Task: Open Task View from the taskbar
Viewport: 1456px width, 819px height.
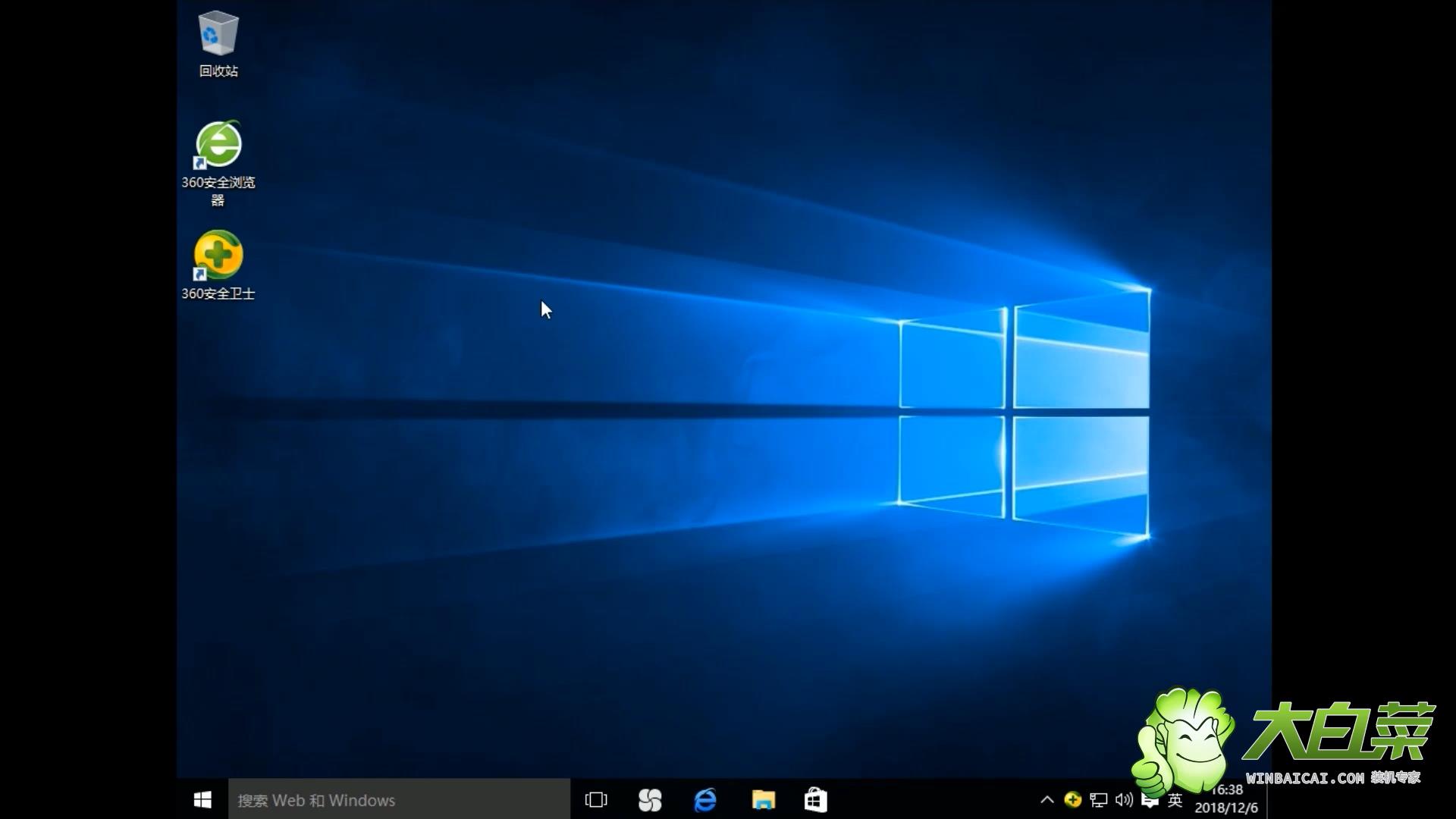Action: (x=596, y=799)
